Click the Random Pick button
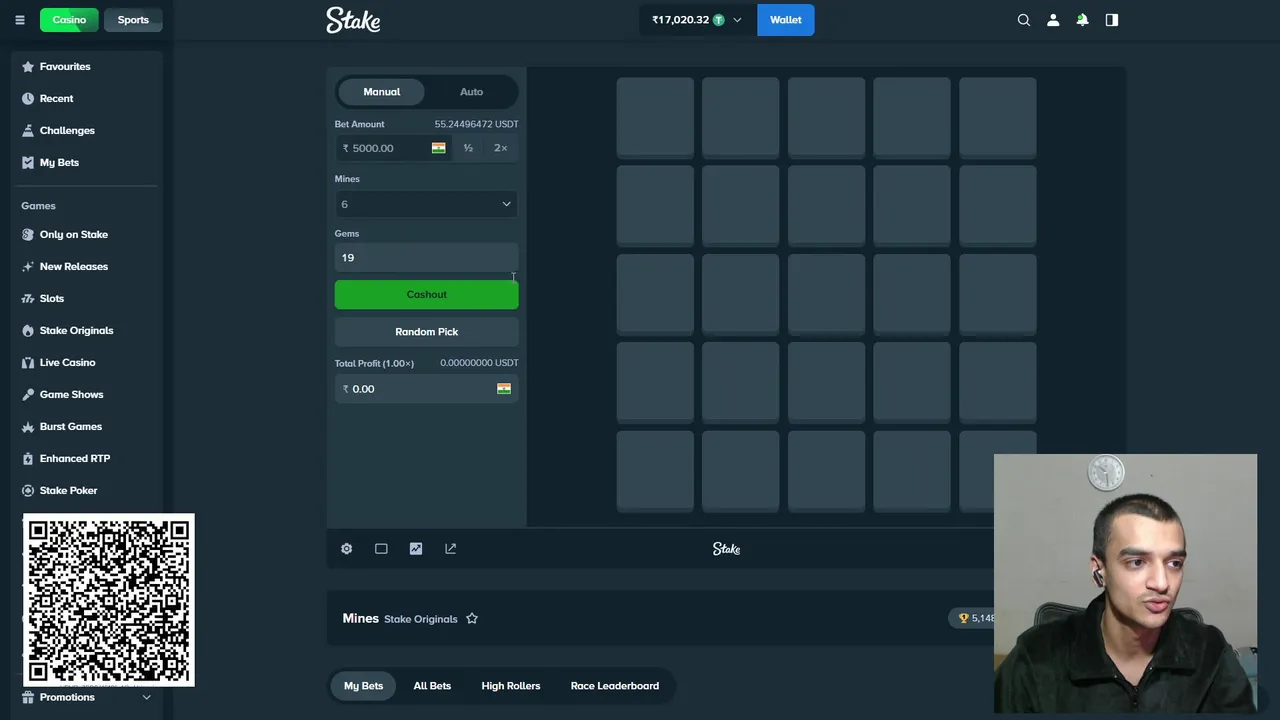 (x=426, y=332)
